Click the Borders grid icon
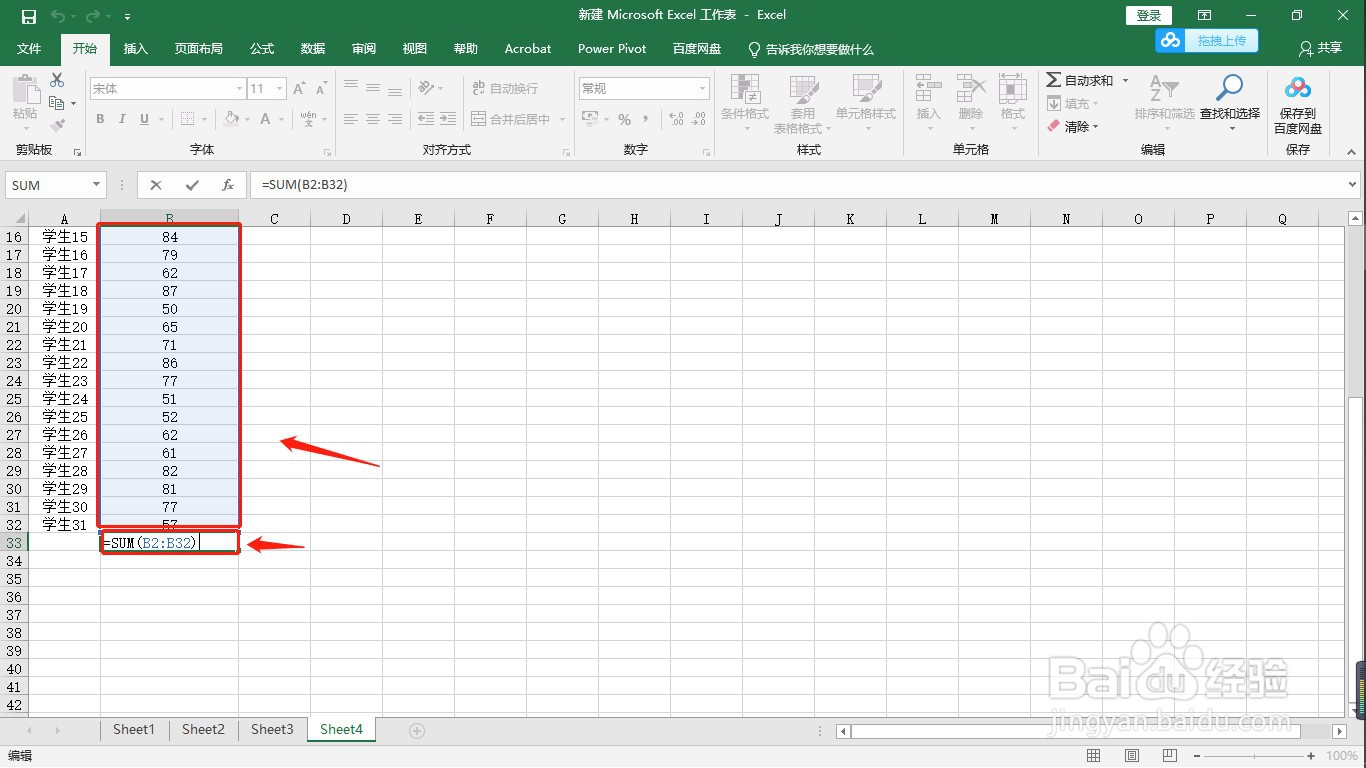This screenshot has width=1366, height=768. point(185,119)
